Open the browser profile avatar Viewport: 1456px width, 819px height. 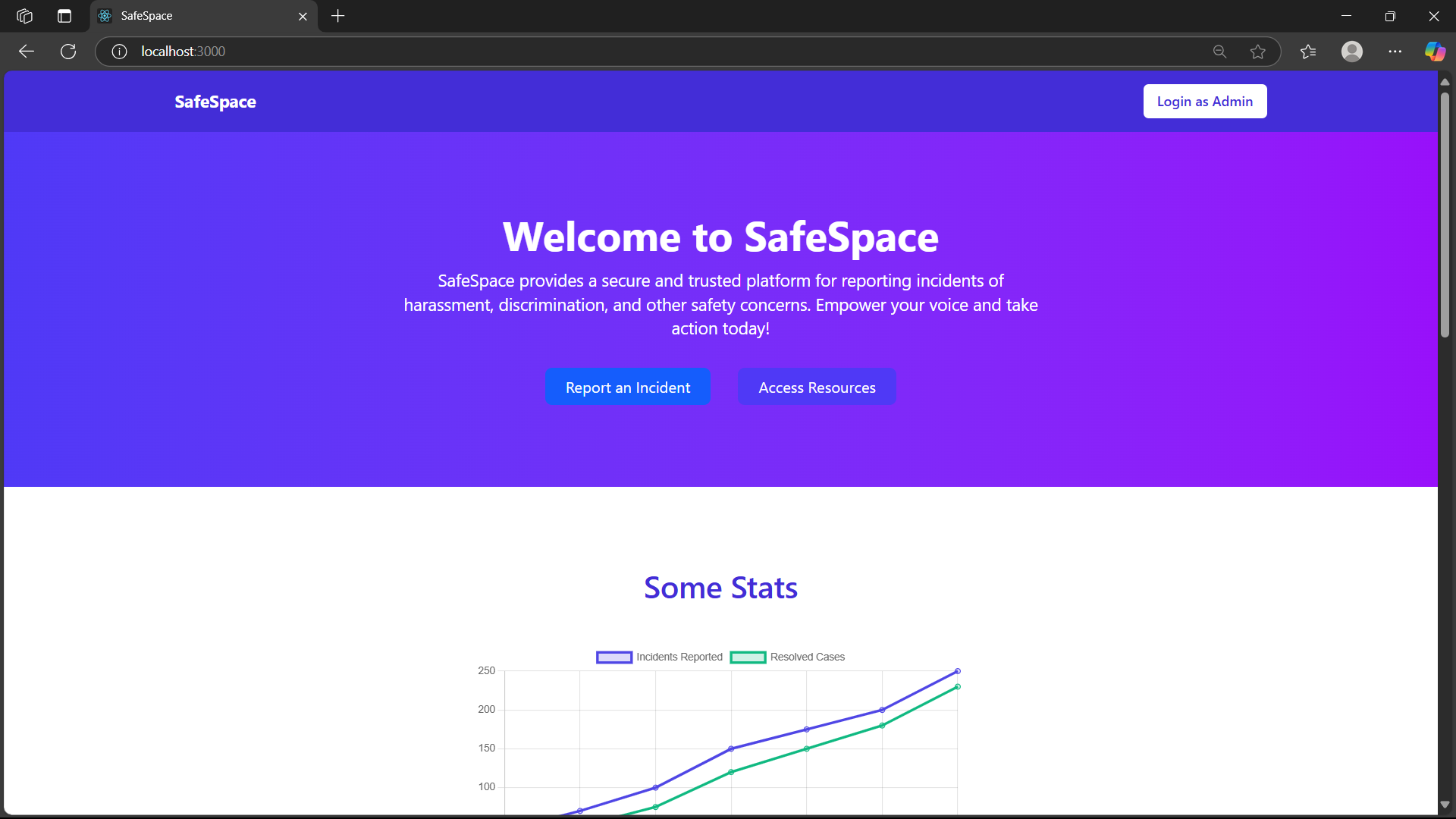click(1351, 52)
